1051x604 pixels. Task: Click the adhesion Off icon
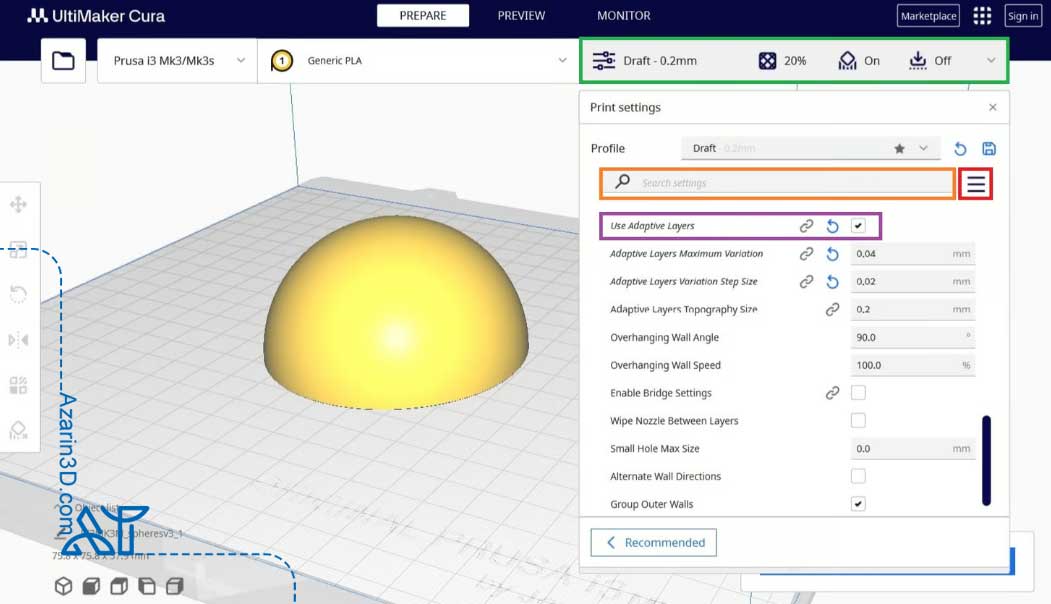917,61
